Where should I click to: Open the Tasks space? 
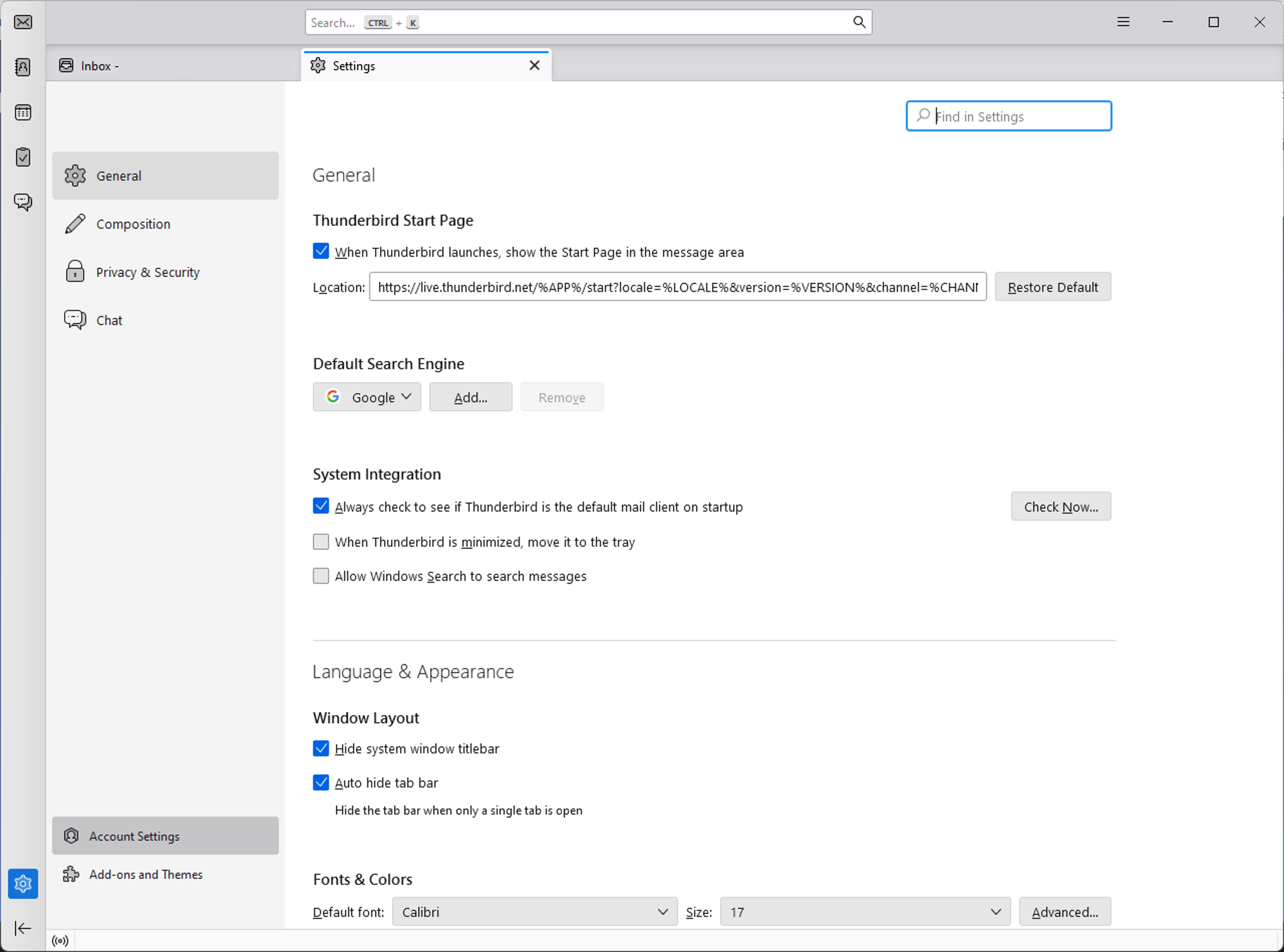click(23, 157)
